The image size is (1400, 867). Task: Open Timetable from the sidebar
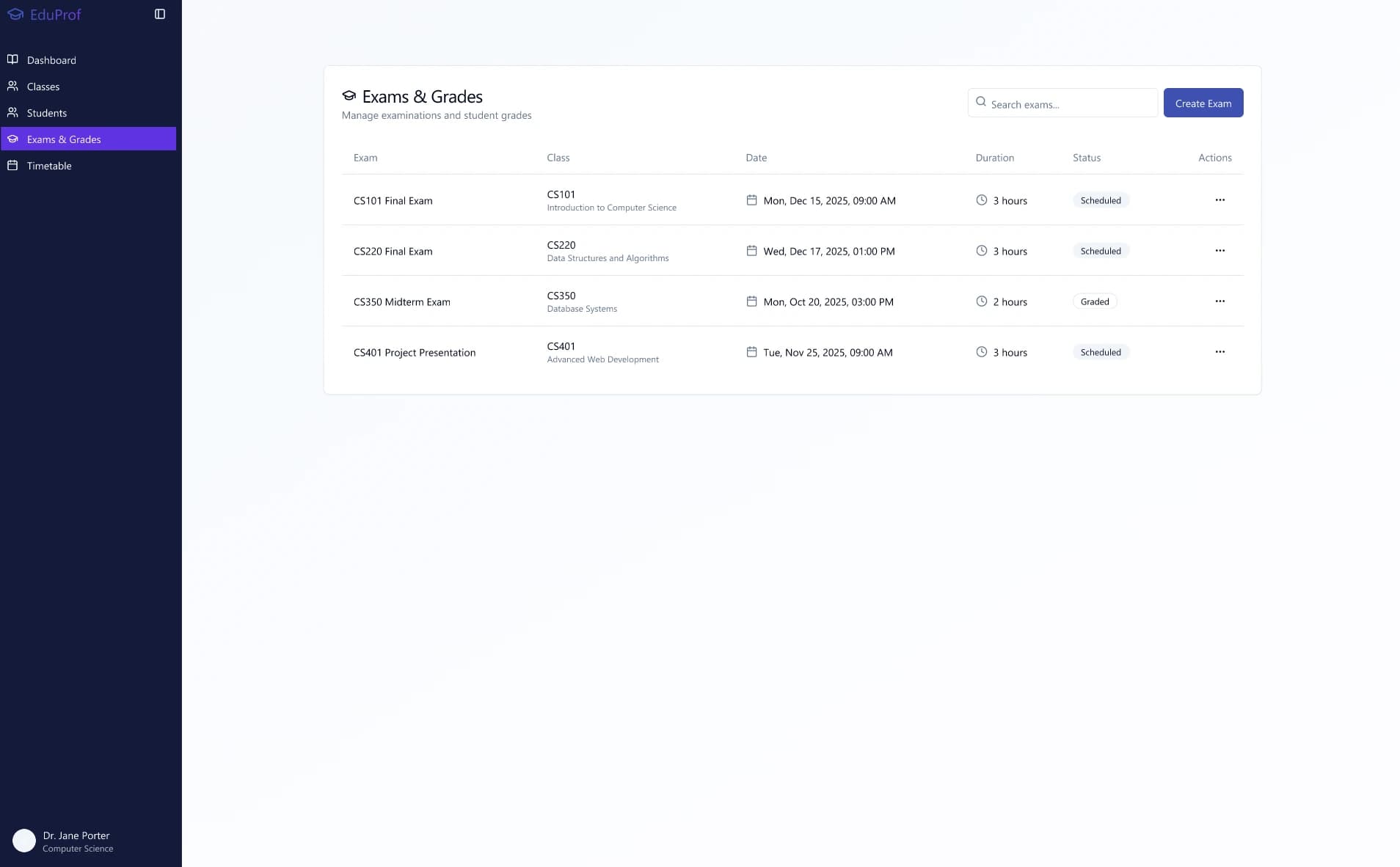pyautogui.click(x=88, y=166)
